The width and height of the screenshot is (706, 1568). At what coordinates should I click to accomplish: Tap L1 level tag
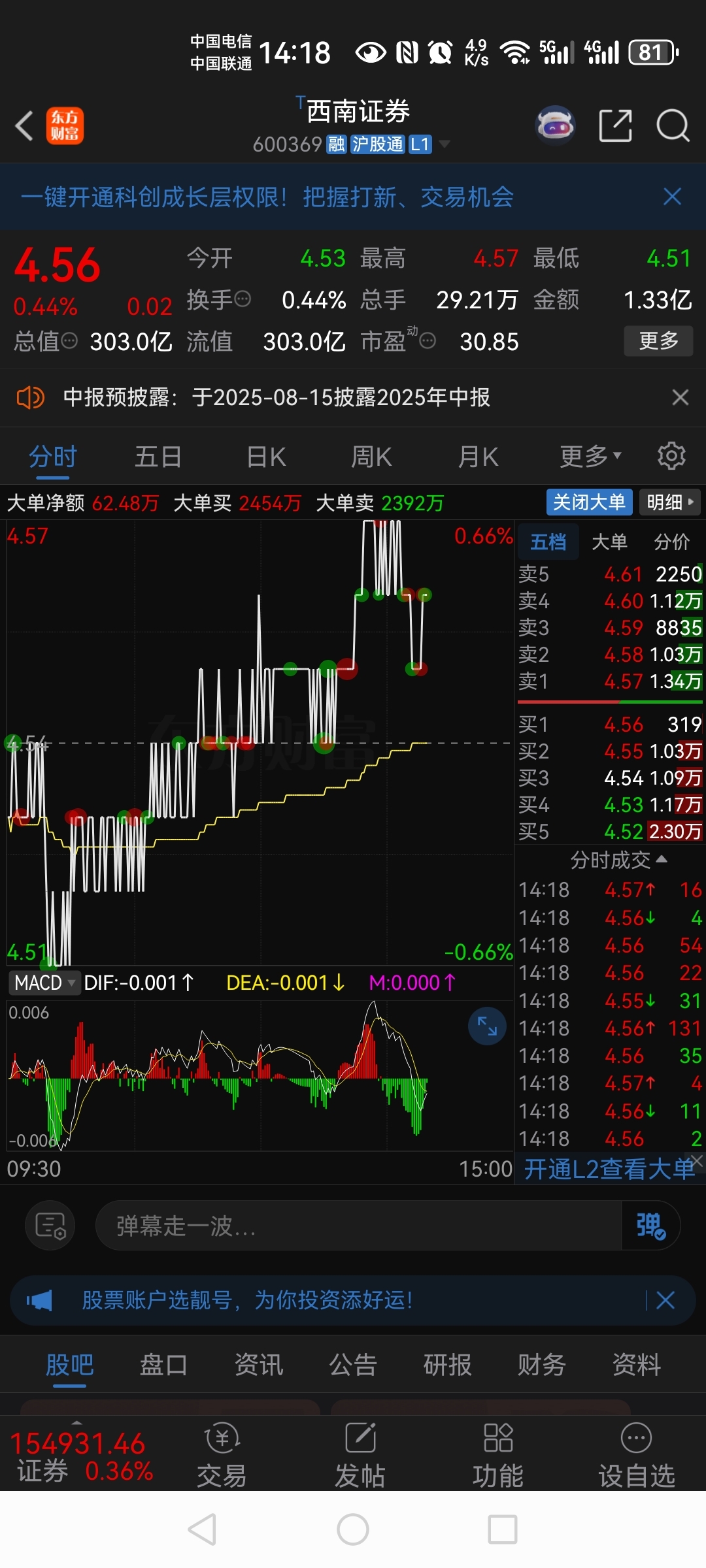pyautogui.click(x=420, y=144)
